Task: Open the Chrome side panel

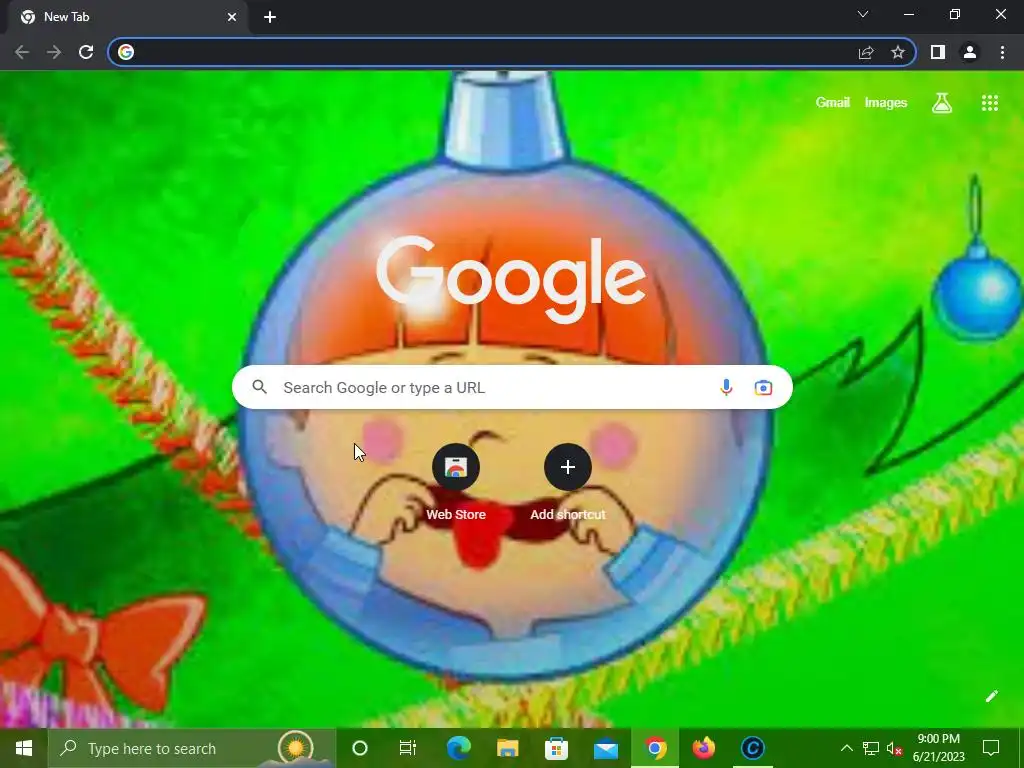Action: [938, 52]
